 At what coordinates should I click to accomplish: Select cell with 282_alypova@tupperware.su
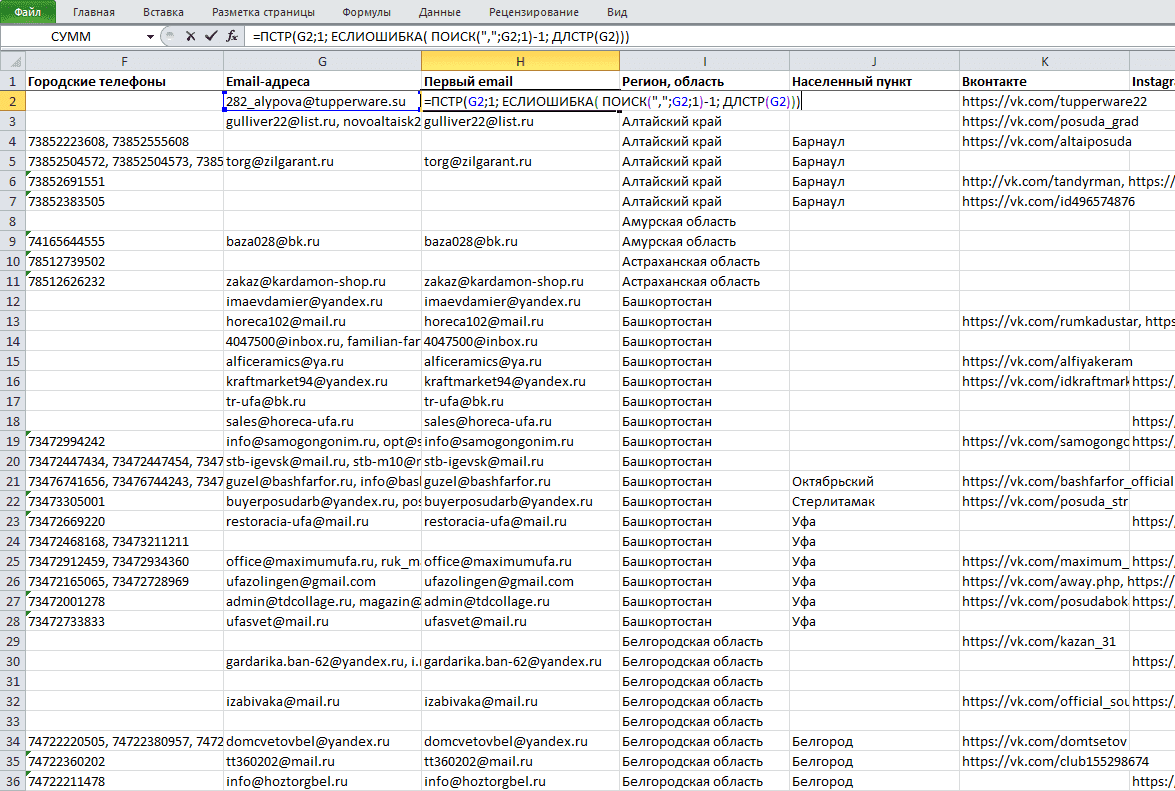pyautogui.click(x=322, y=101)
